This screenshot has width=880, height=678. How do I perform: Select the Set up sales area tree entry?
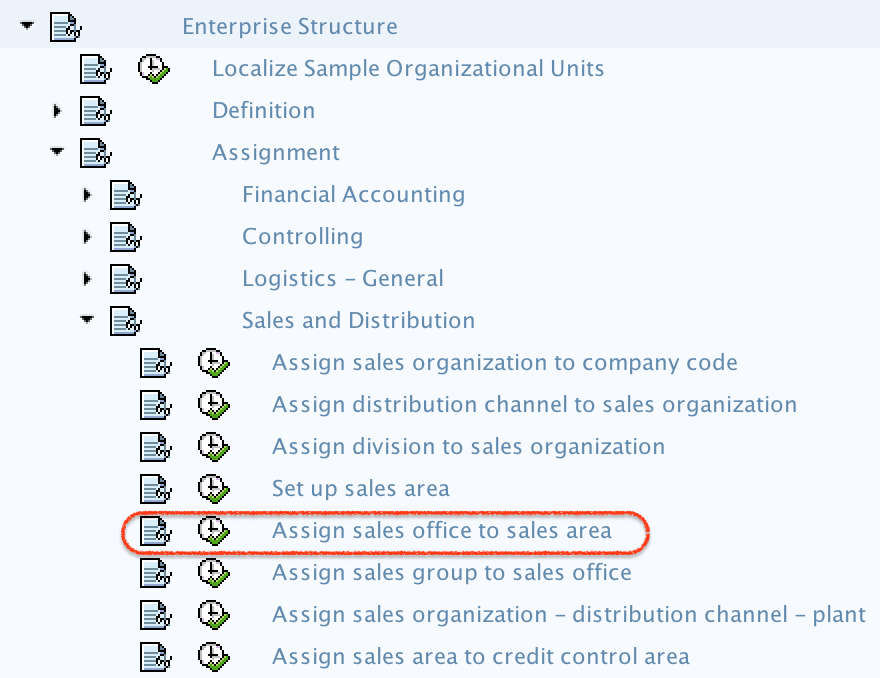coord(360,489)
